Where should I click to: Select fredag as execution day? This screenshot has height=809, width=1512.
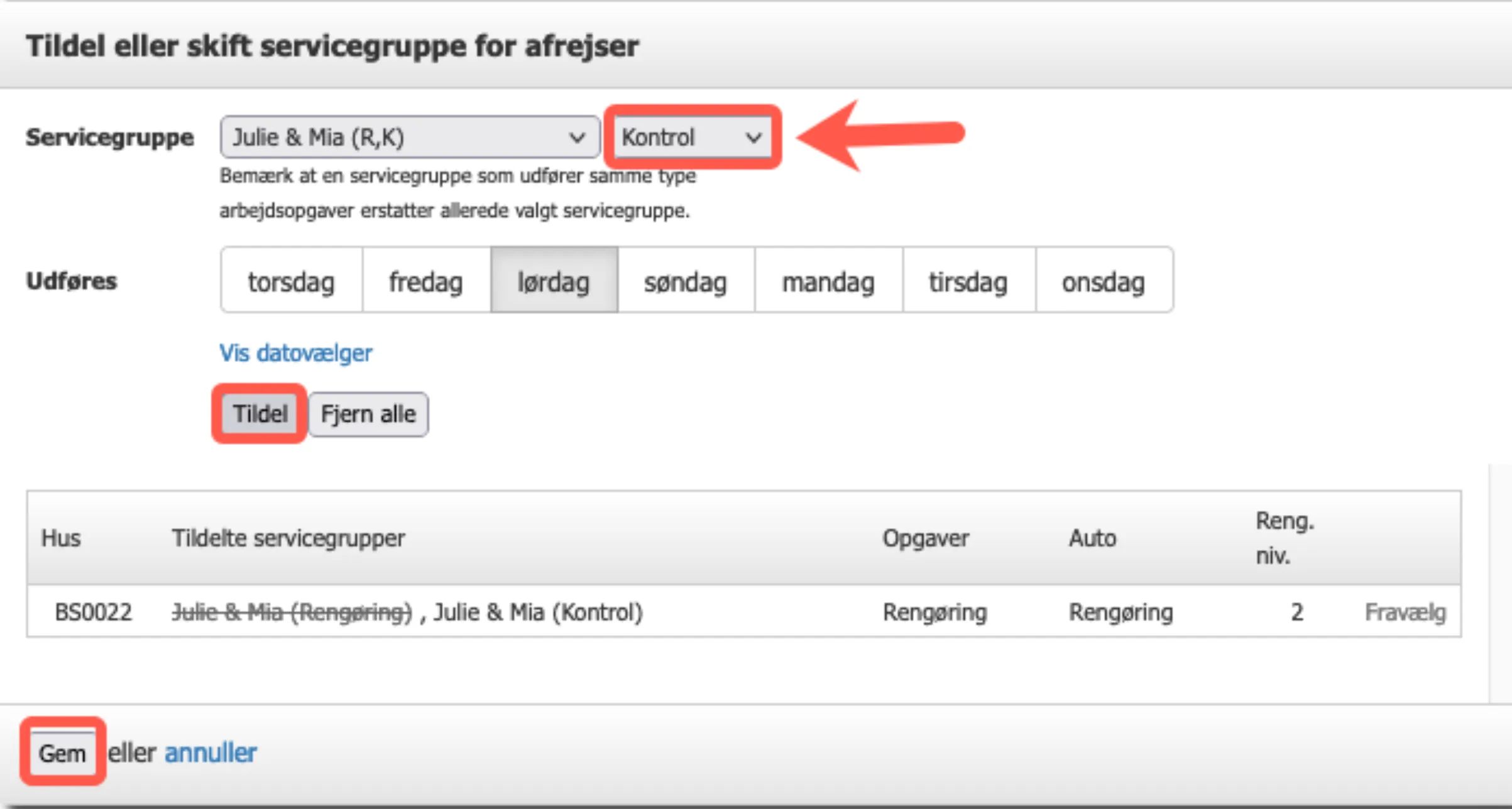[x=425, y=281]
